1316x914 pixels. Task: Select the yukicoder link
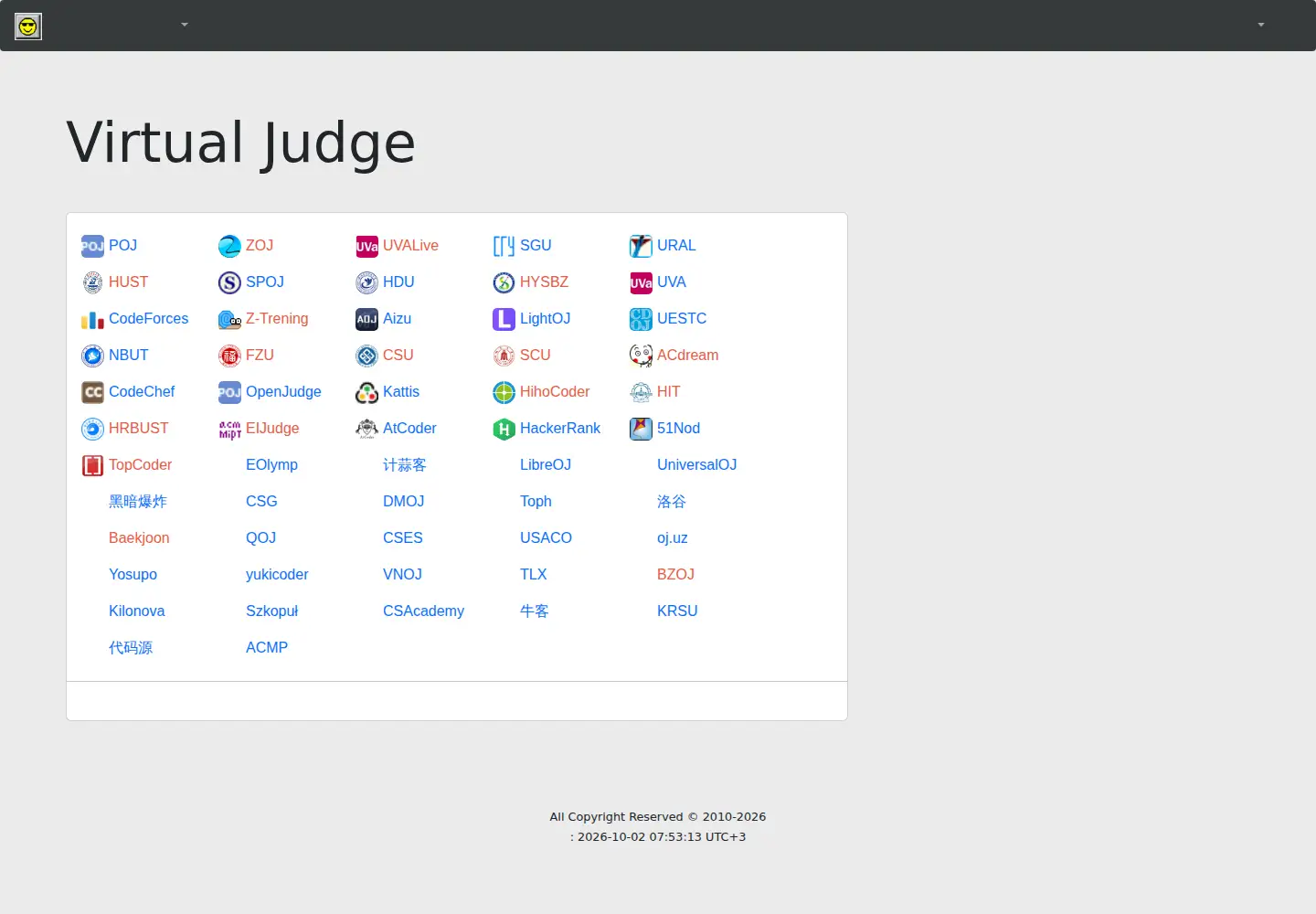(x=277, y=574)
